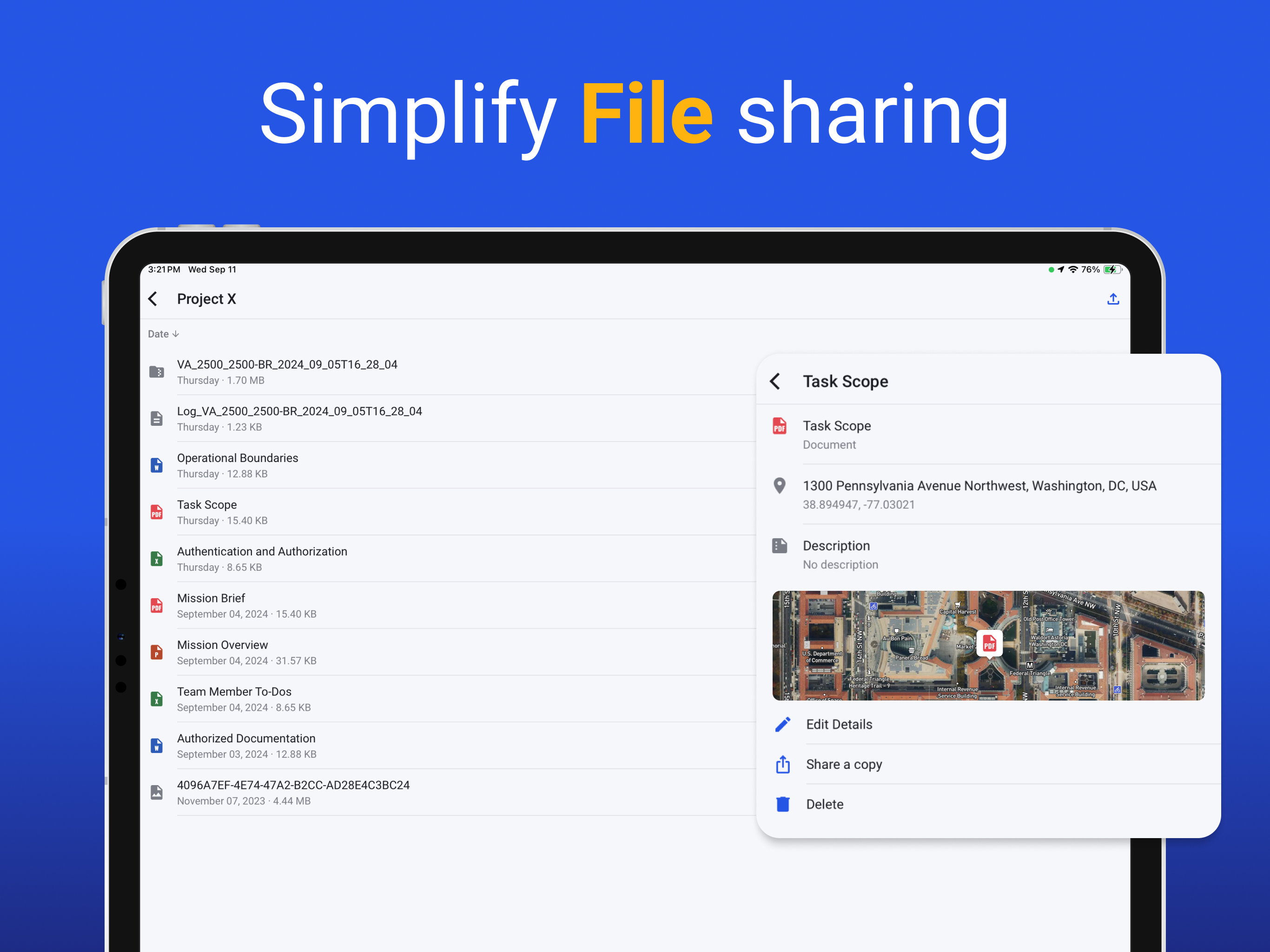Tap the Wi-Fi icon in status bar
This screenshot has height=952, width=1270.
(x=1072, y=269)
